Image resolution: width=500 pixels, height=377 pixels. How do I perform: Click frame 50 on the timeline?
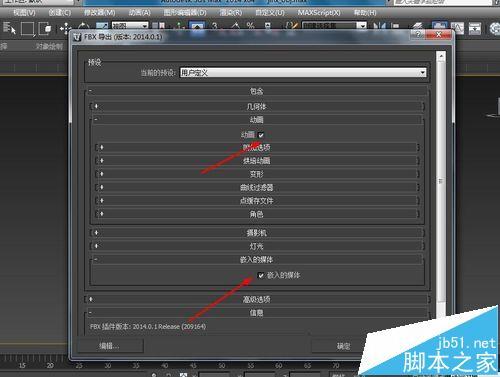pyautogui.click(x=222, y=366)
